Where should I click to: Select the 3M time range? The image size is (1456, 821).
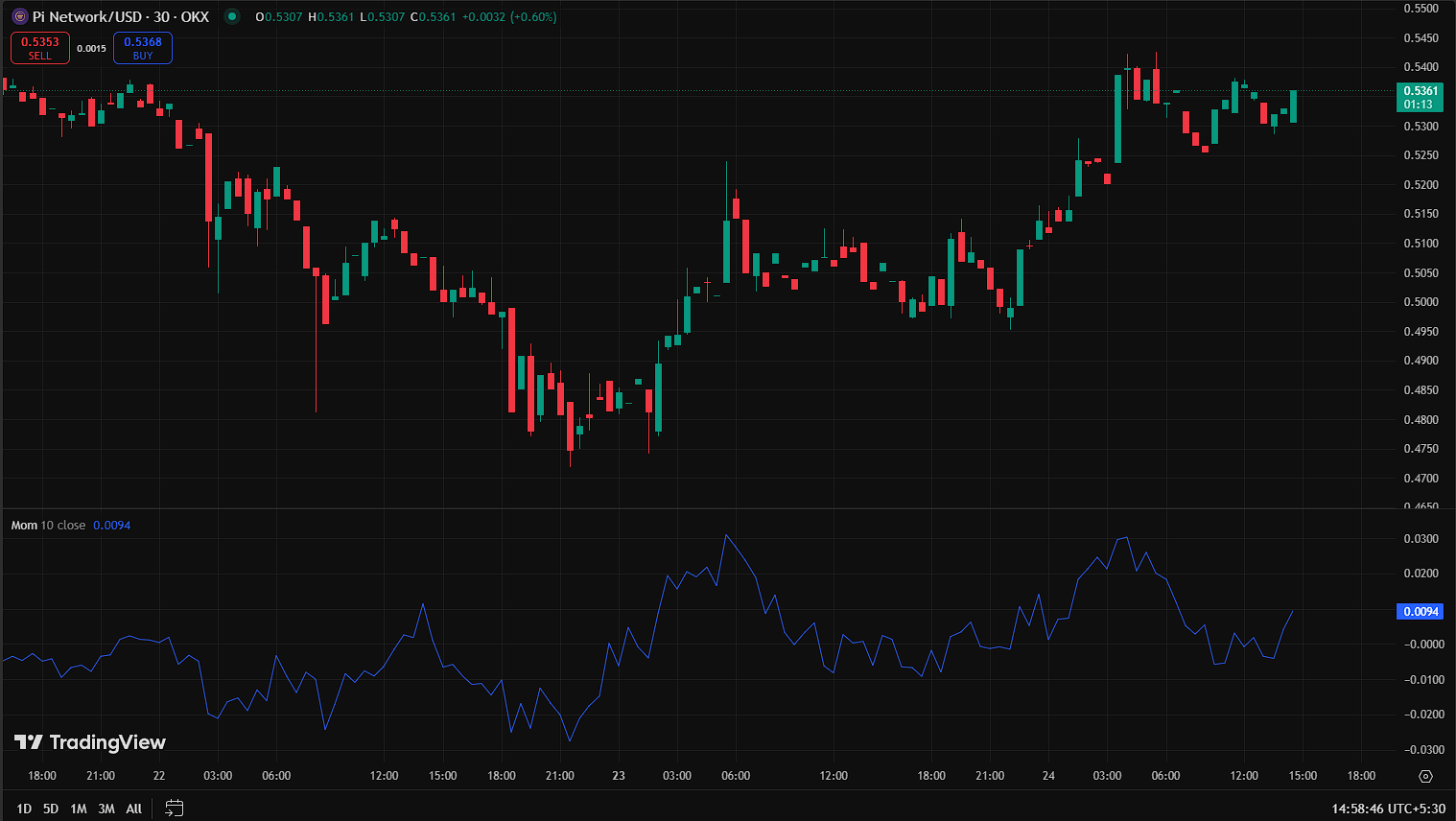[x=106, y=809]
